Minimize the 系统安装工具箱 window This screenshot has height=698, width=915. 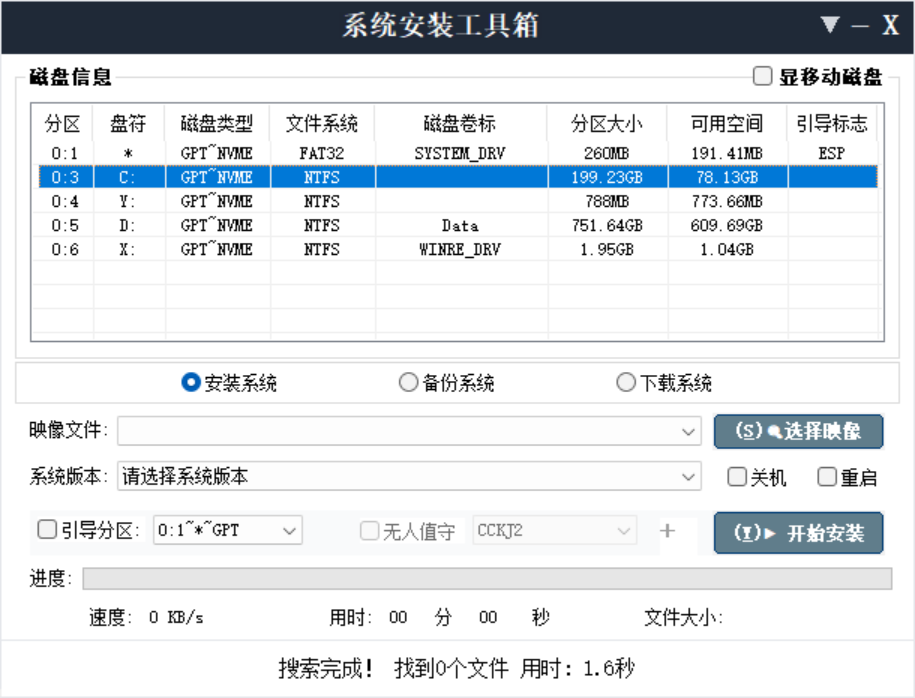pyautogui.click(x=860, y=26)
